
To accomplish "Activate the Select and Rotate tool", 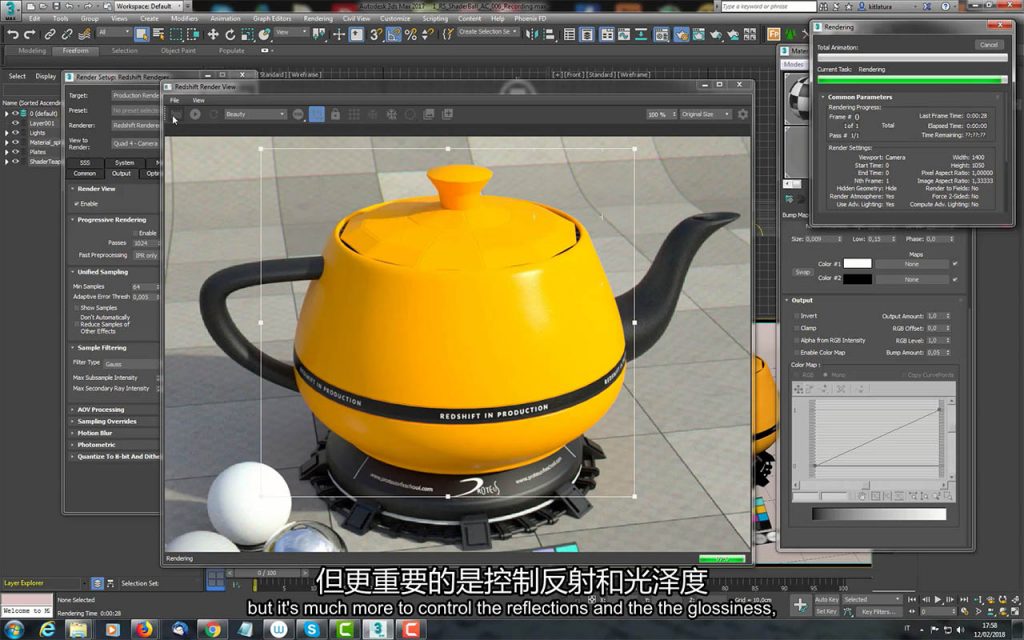I will 230,34.
